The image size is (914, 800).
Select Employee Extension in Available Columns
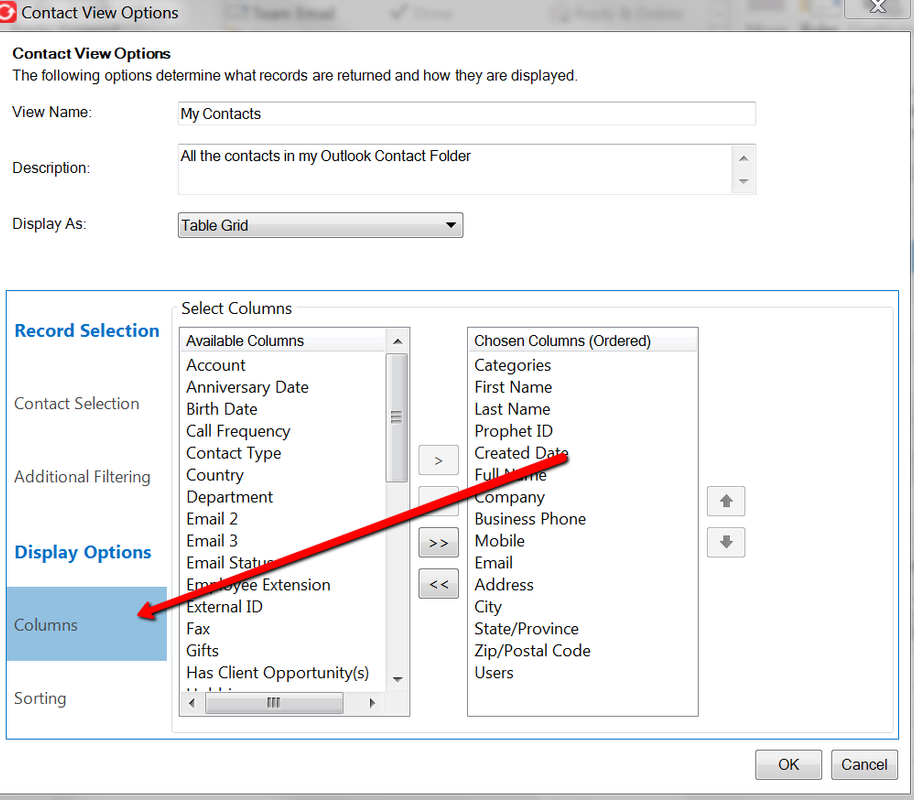pos(258,585)
